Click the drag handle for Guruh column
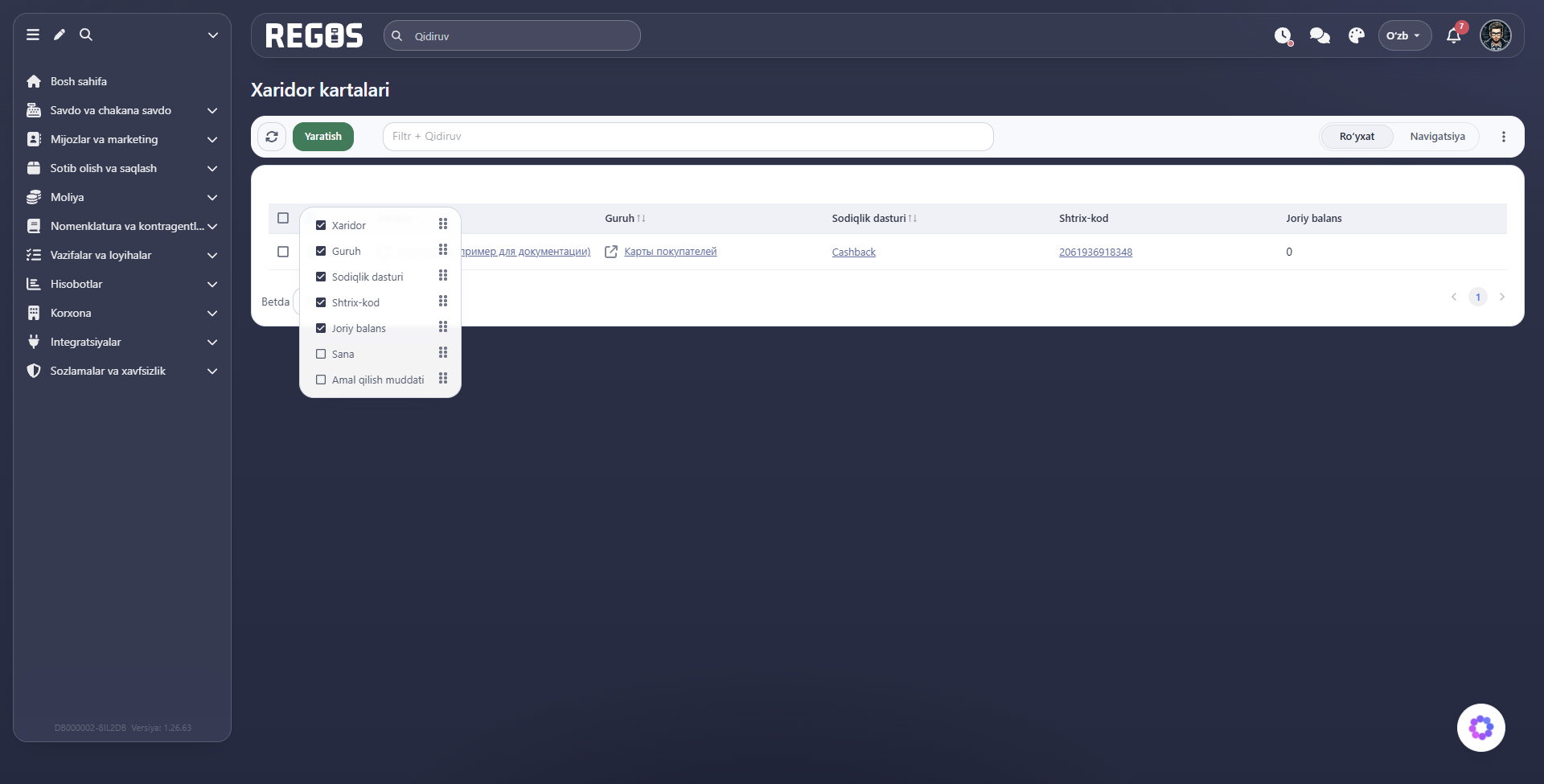Screen dimensions: 1544x784 443,250
